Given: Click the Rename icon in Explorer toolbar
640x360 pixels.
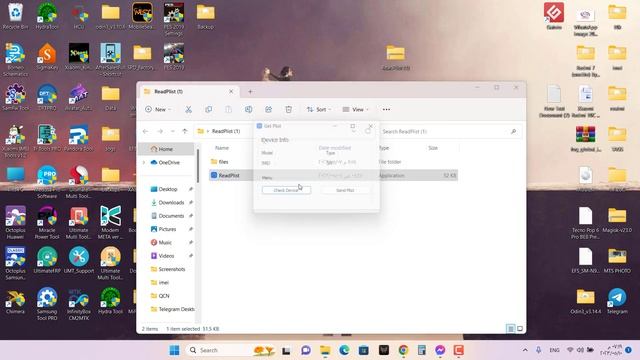Looking at the screenshot, I should pyautogui.click(x=249, y=109).
